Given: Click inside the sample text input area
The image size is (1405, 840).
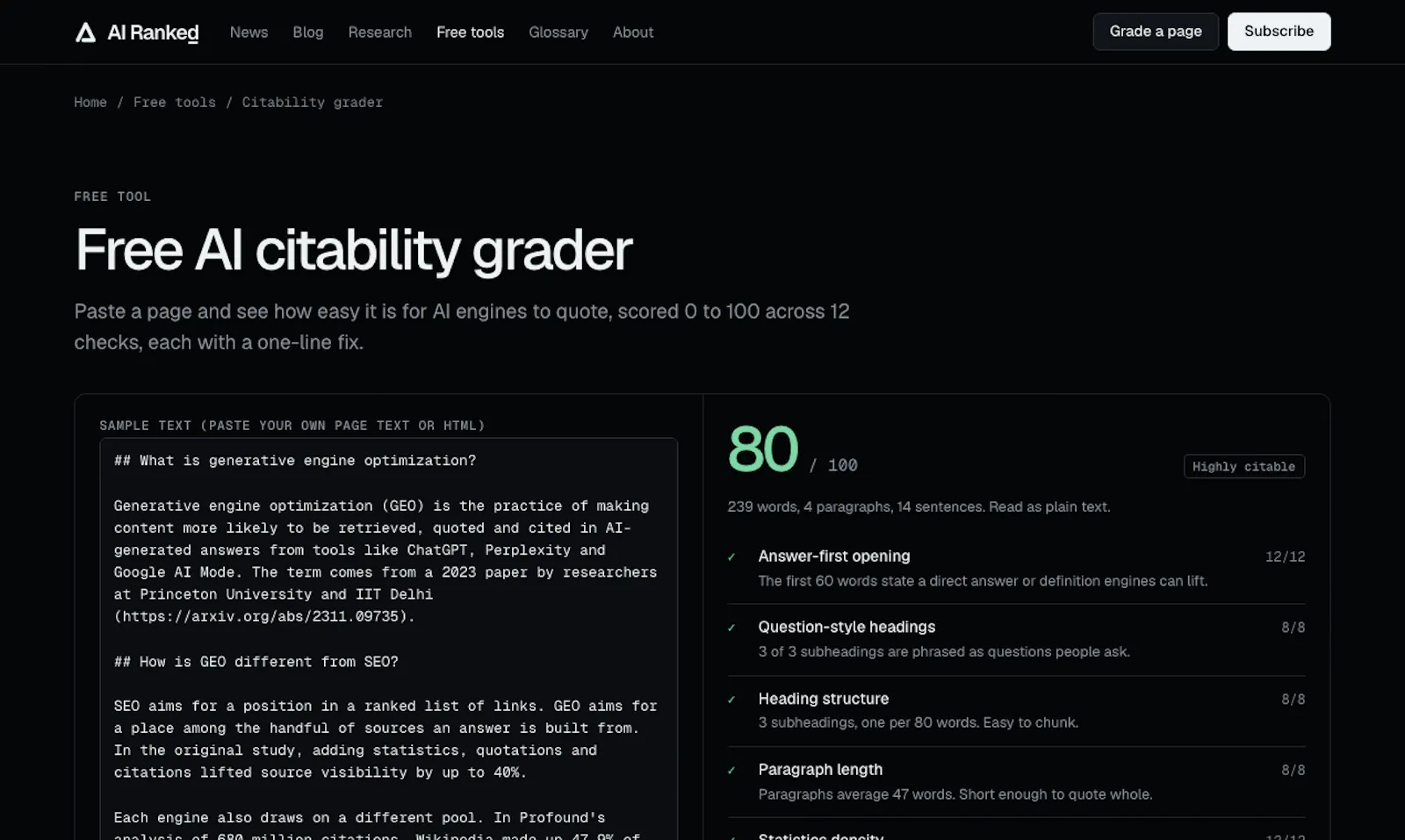Looking at the screenshot, I should (388, 639).
